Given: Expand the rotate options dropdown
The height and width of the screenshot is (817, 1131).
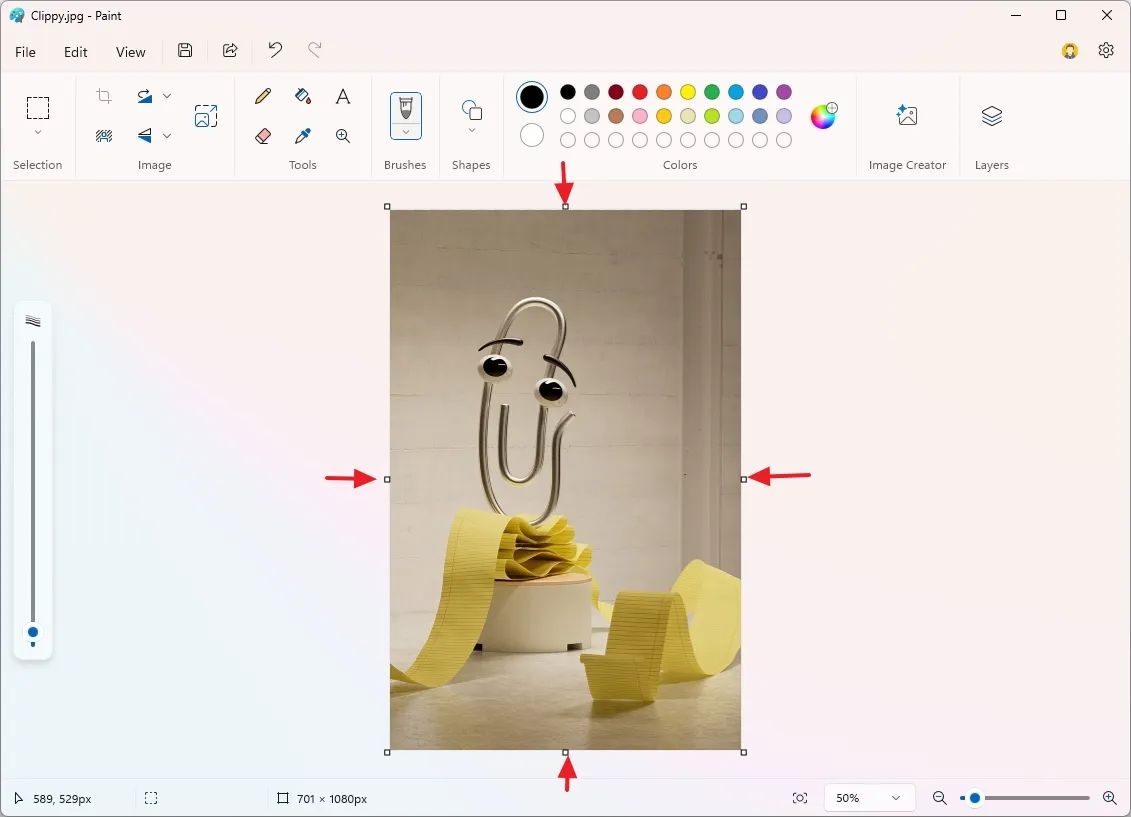Looking at the screenshot, I should (x=167, y=96).
